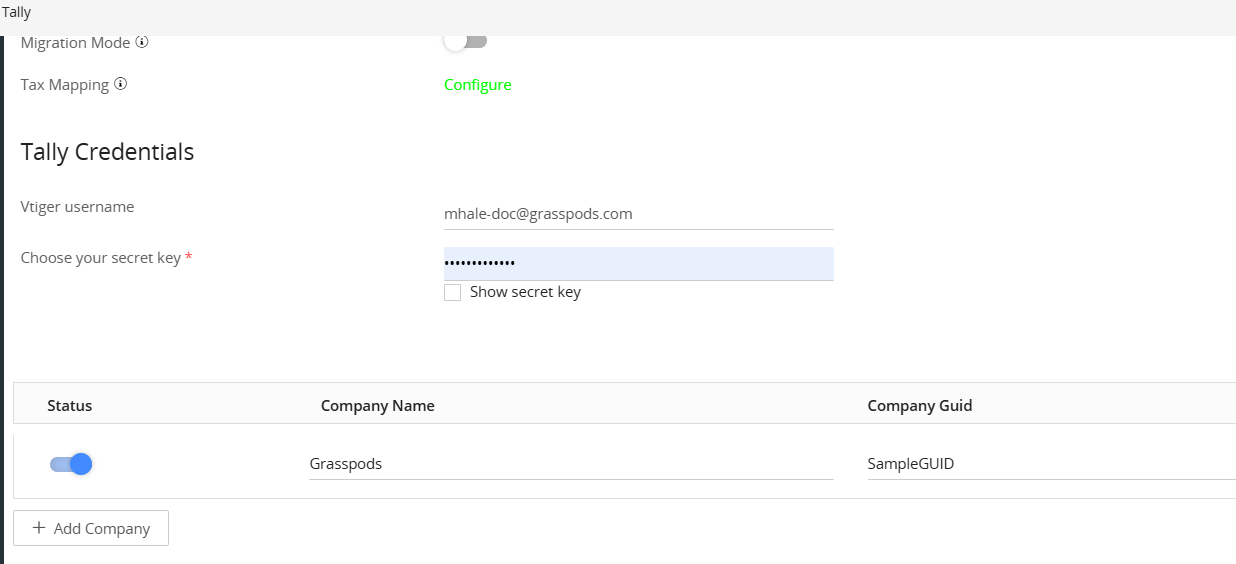This screenshot has width=1236, height=564.
Task: Click the Company Guid column header
Action: tap(920, 405)
